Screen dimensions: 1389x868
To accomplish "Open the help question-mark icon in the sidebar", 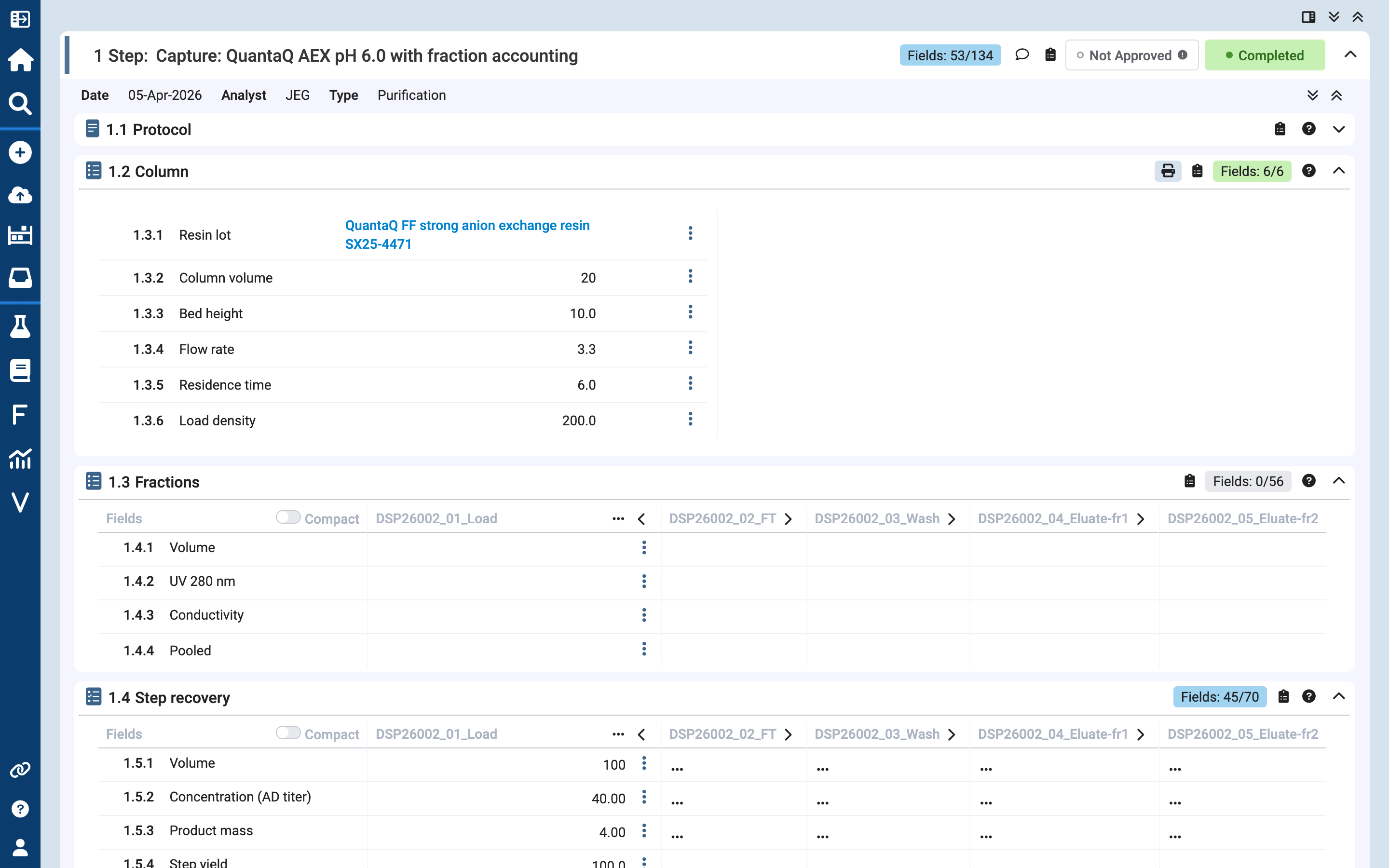I will point(20,809).
